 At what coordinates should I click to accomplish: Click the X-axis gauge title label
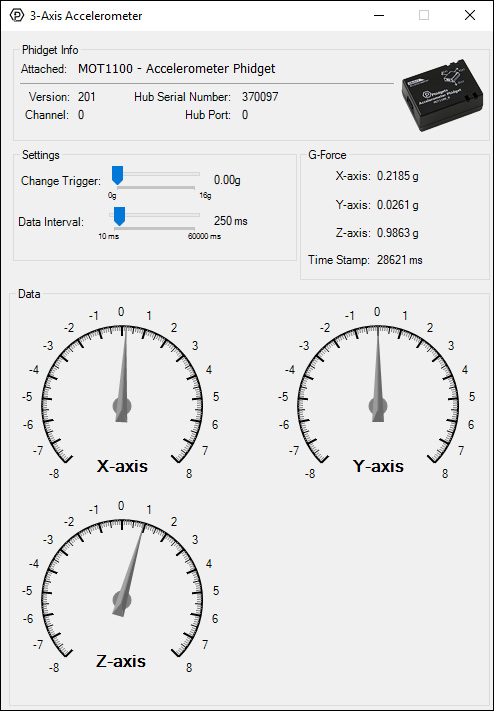tap(122, 466)
